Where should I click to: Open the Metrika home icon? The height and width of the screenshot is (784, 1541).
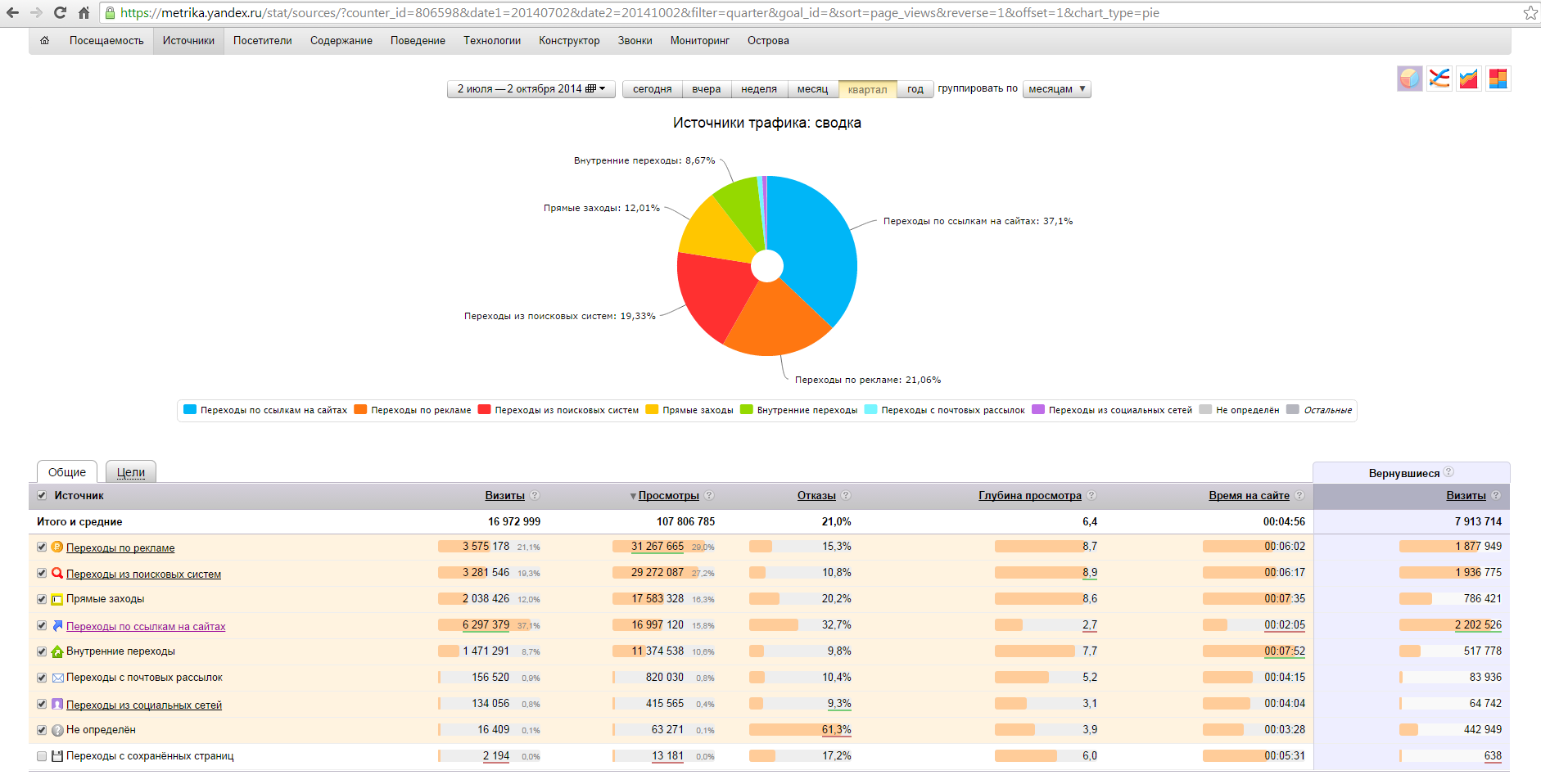[44, 40]
